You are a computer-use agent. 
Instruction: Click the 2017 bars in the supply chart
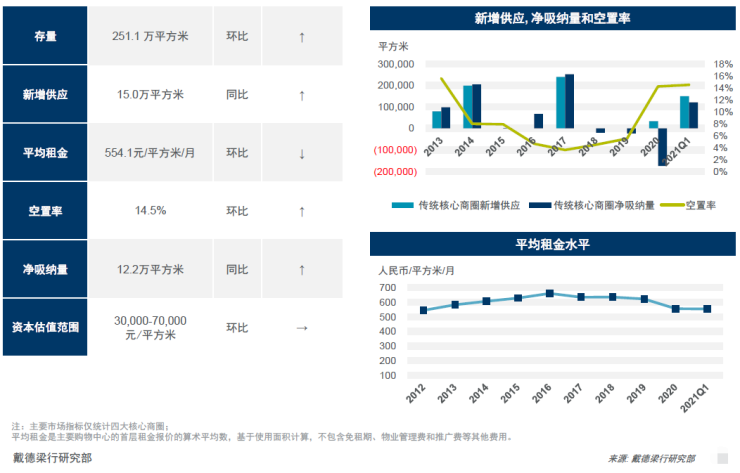point(565,101)
